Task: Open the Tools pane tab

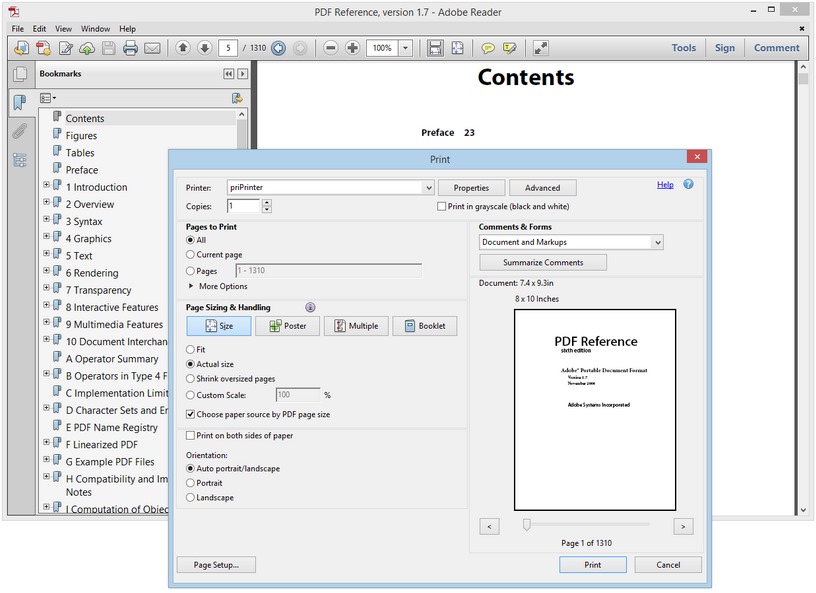Action: click(683, 48)
